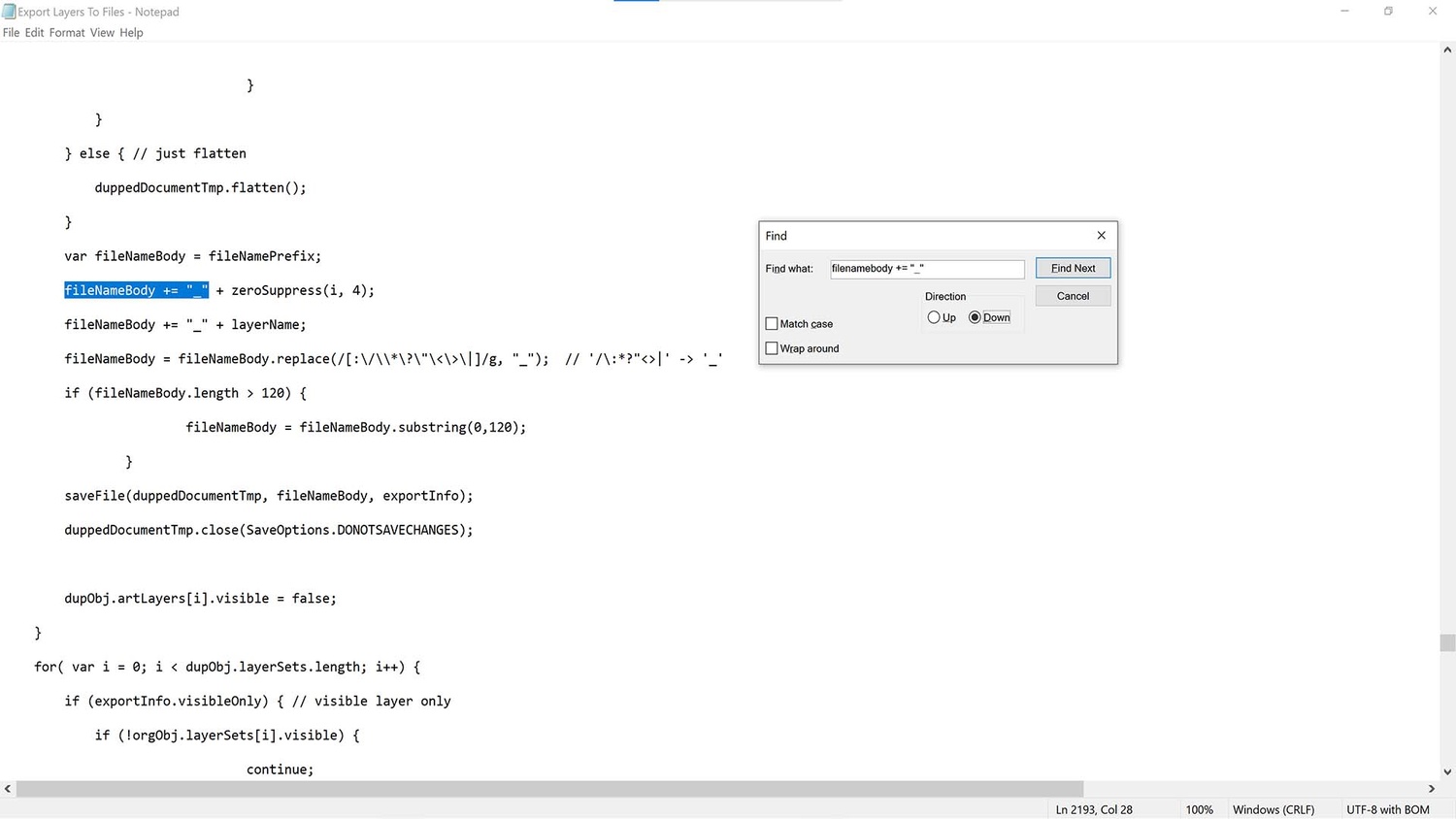Enable the Match case checkbox
This screenshot has width=1456, height=819.
coord(772,324)
